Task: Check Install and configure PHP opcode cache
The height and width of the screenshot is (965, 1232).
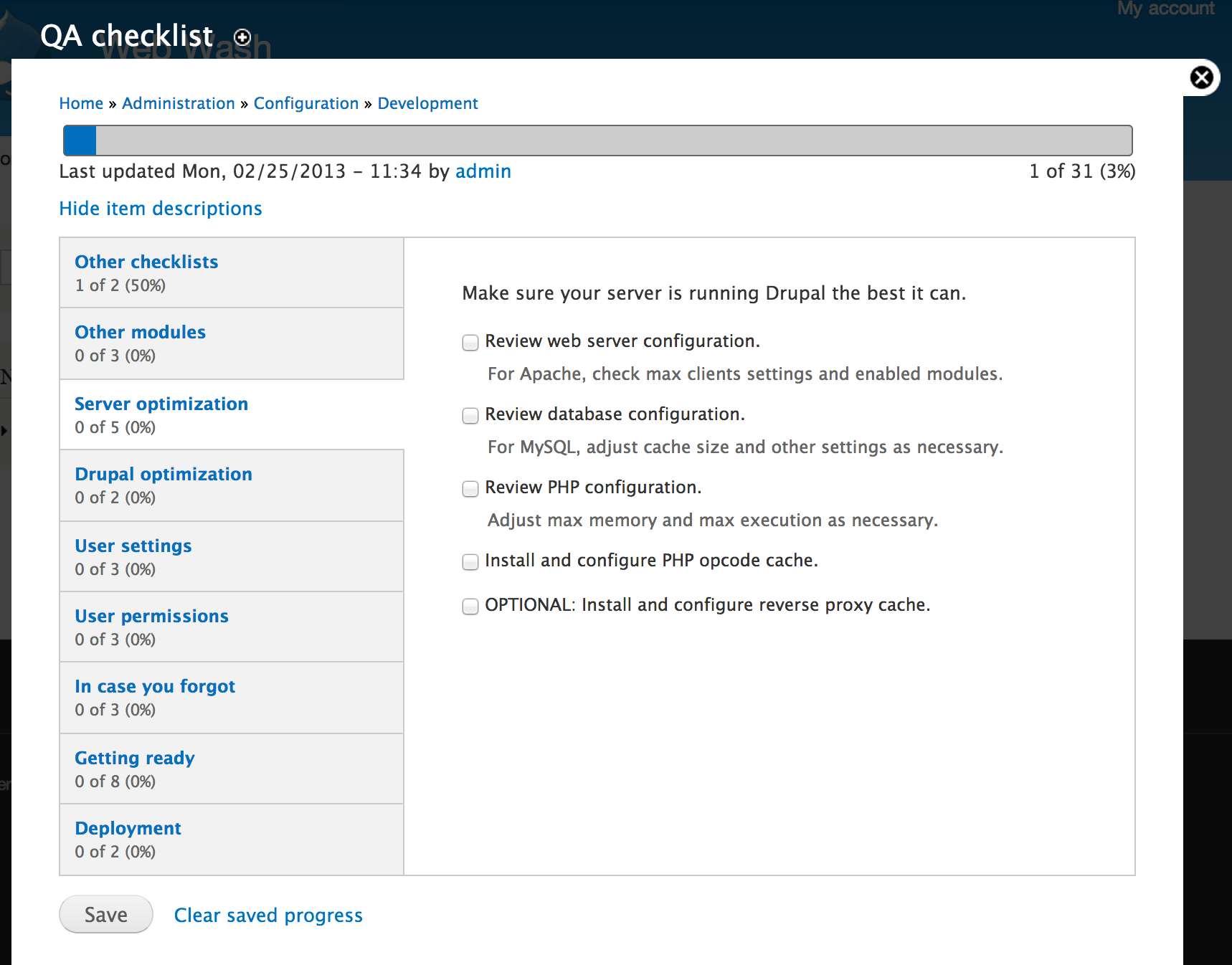Action: (470, 562)
